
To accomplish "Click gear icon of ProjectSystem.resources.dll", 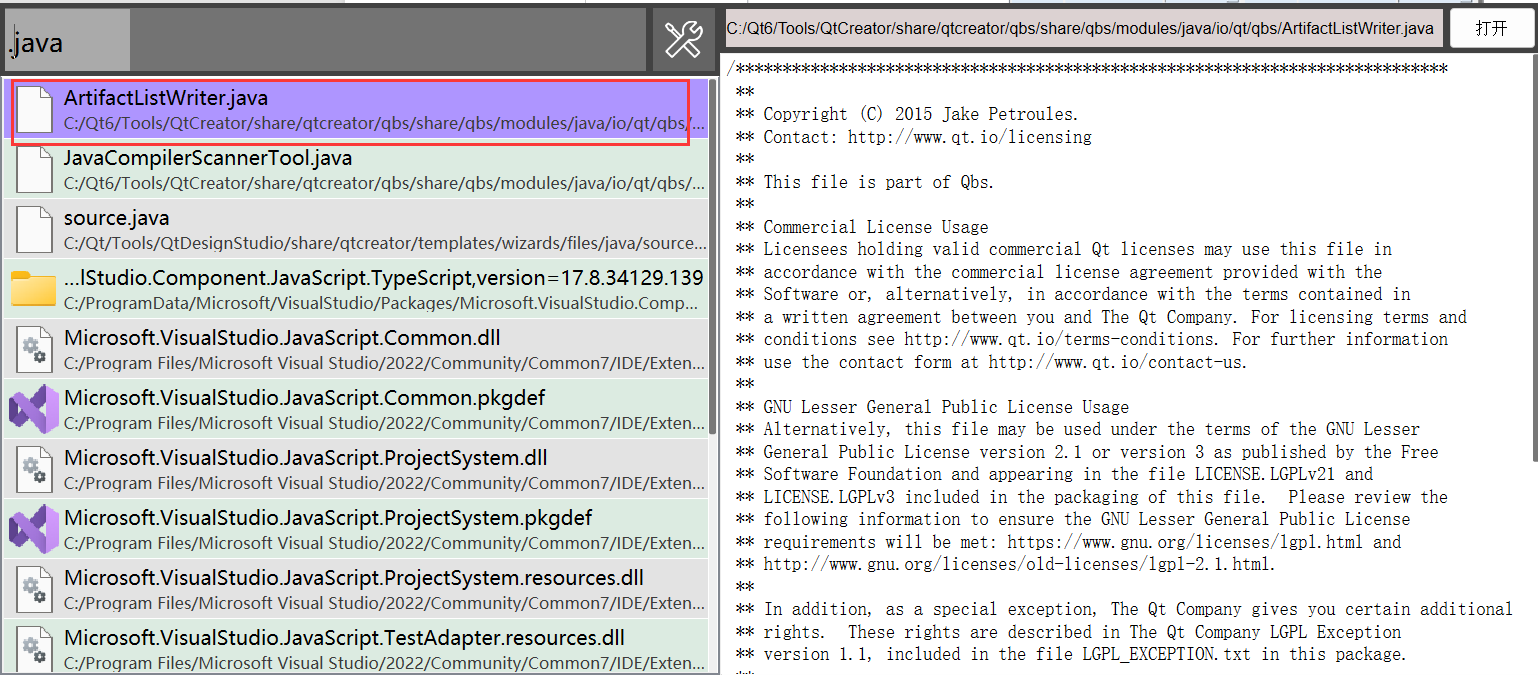I will tap(34, 590).
